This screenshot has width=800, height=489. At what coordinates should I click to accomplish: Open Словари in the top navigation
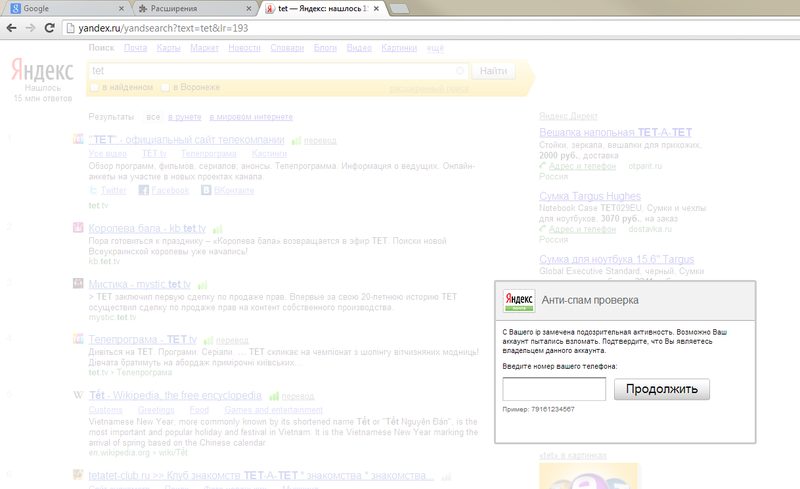pyautogui.click(x=287, y=48)
